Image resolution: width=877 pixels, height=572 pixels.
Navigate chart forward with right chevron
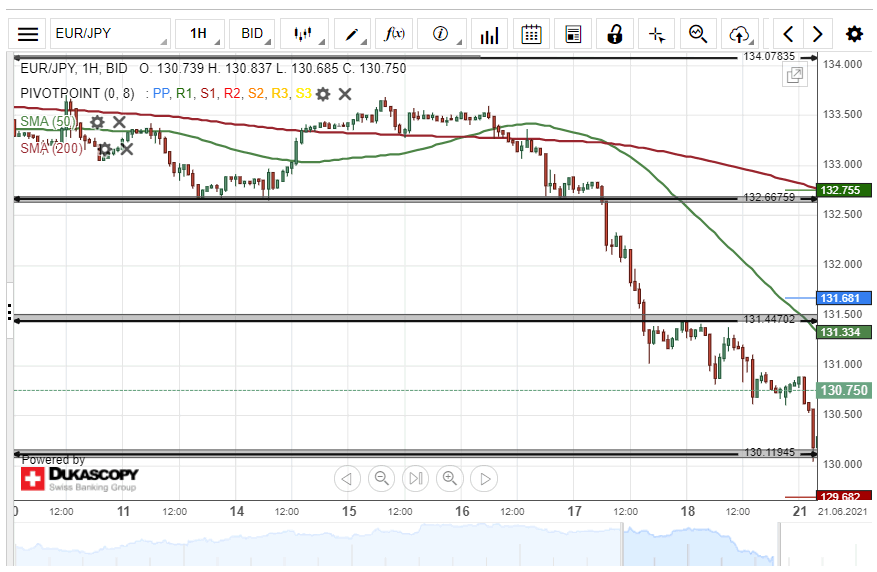tap(818, 34)
